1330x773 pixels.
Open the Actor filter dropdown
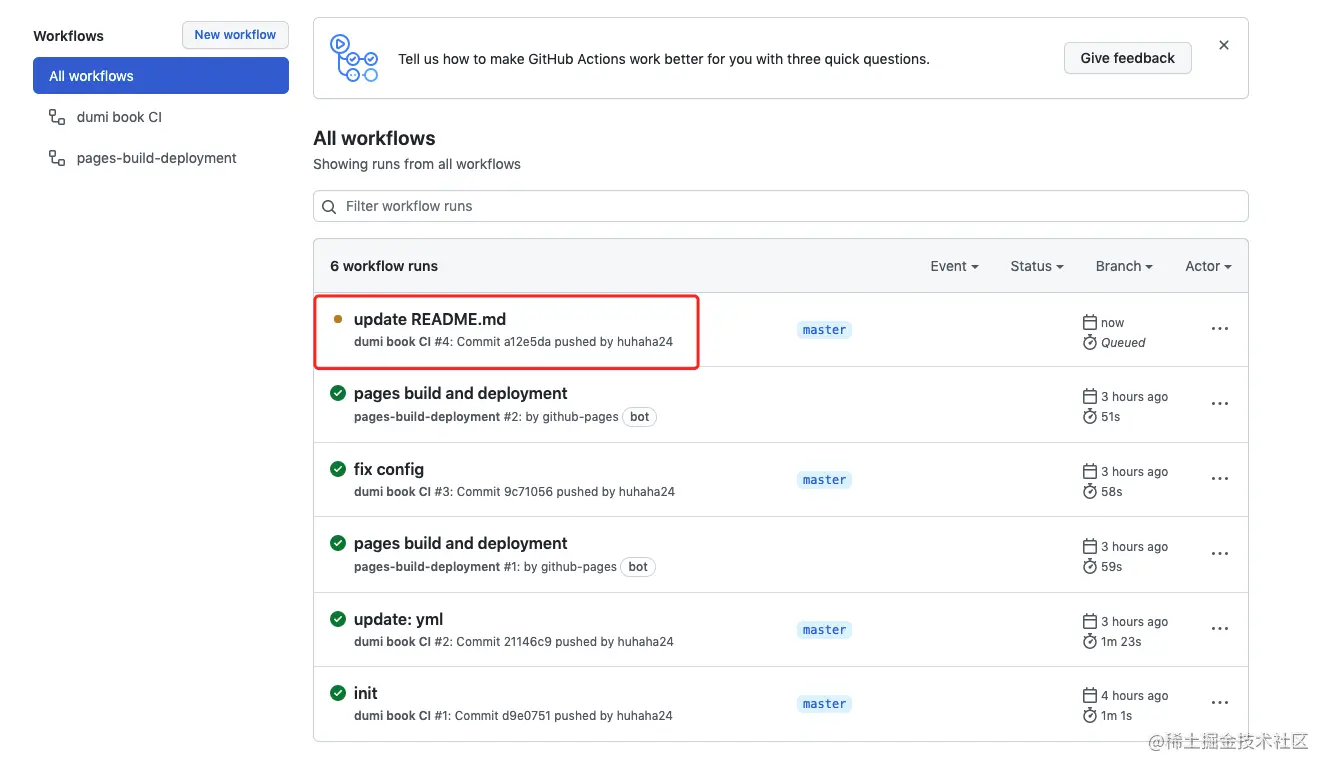coord(1208,266)
